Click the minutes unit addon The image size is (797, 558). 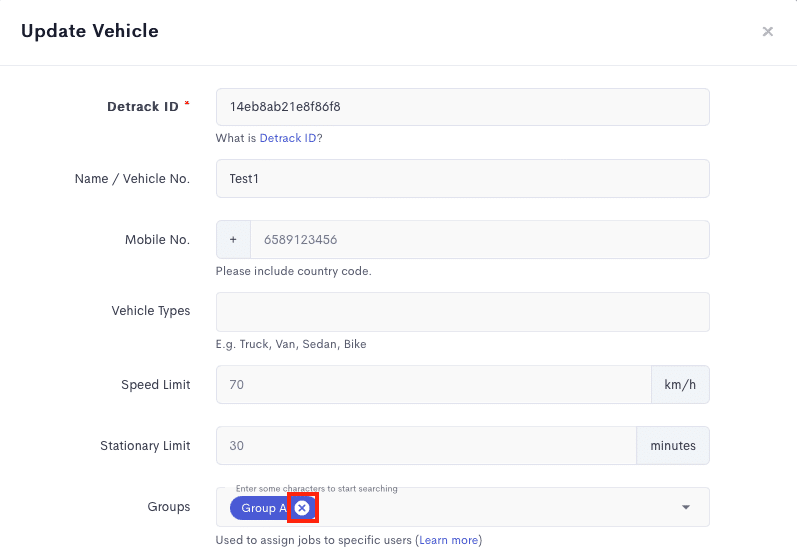tap(673, 446)
